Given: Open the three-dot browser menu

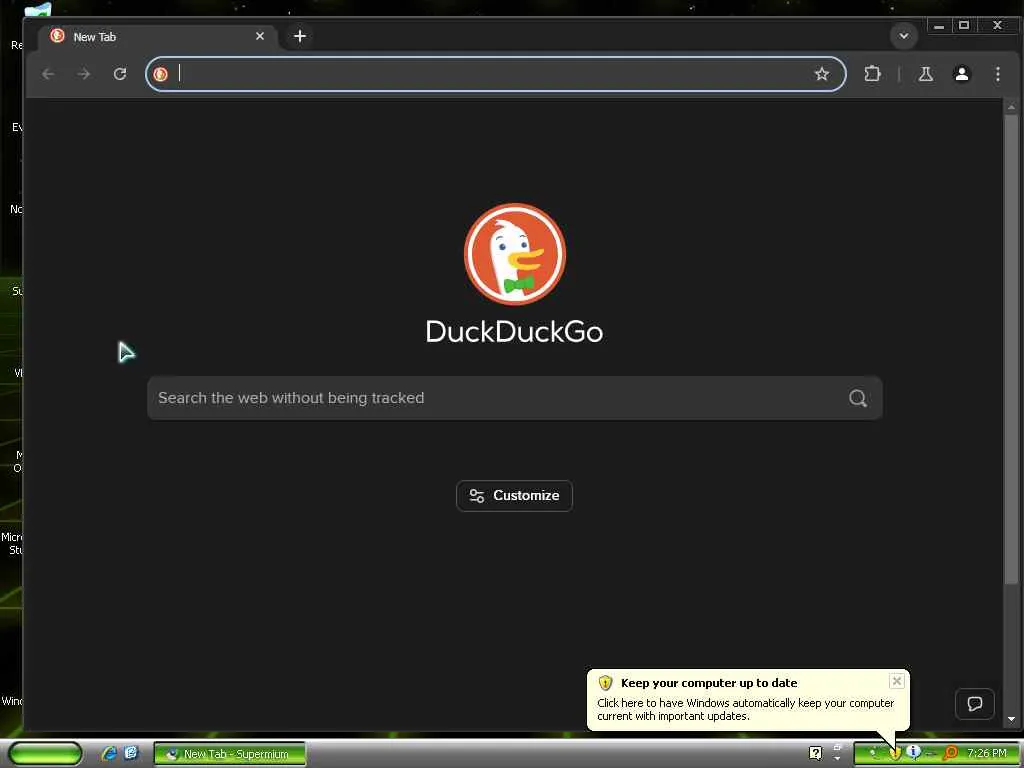Looking at the screenshot, I should (x=997, y=74).
